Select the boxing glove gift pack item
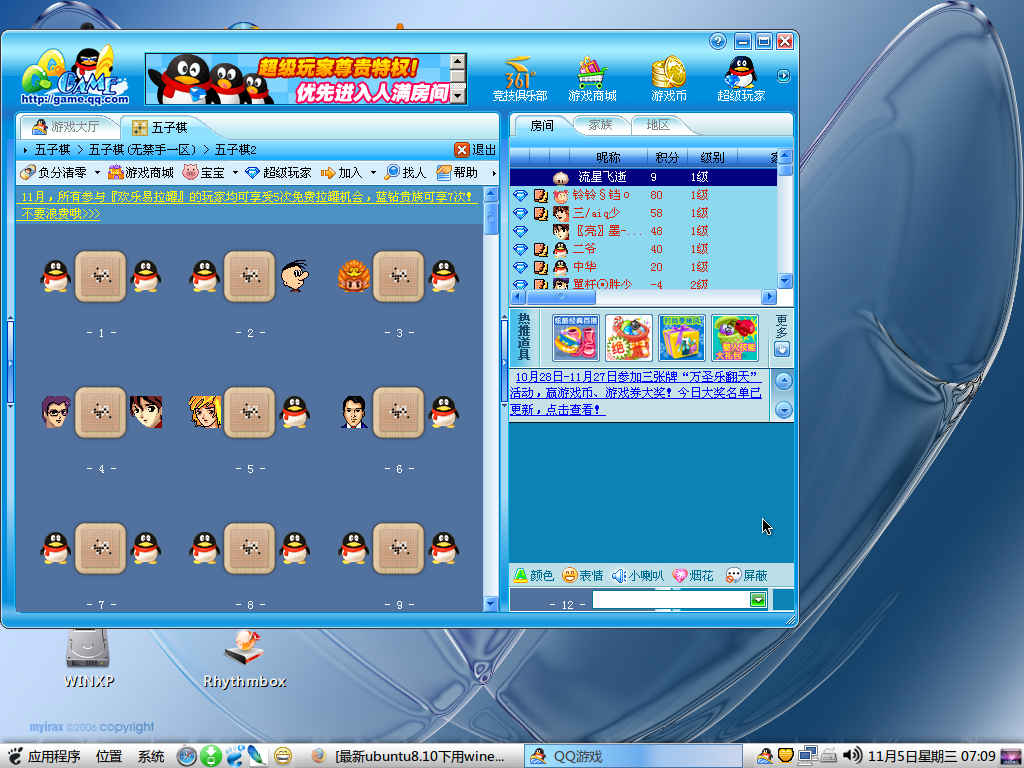 coord(735,338)
